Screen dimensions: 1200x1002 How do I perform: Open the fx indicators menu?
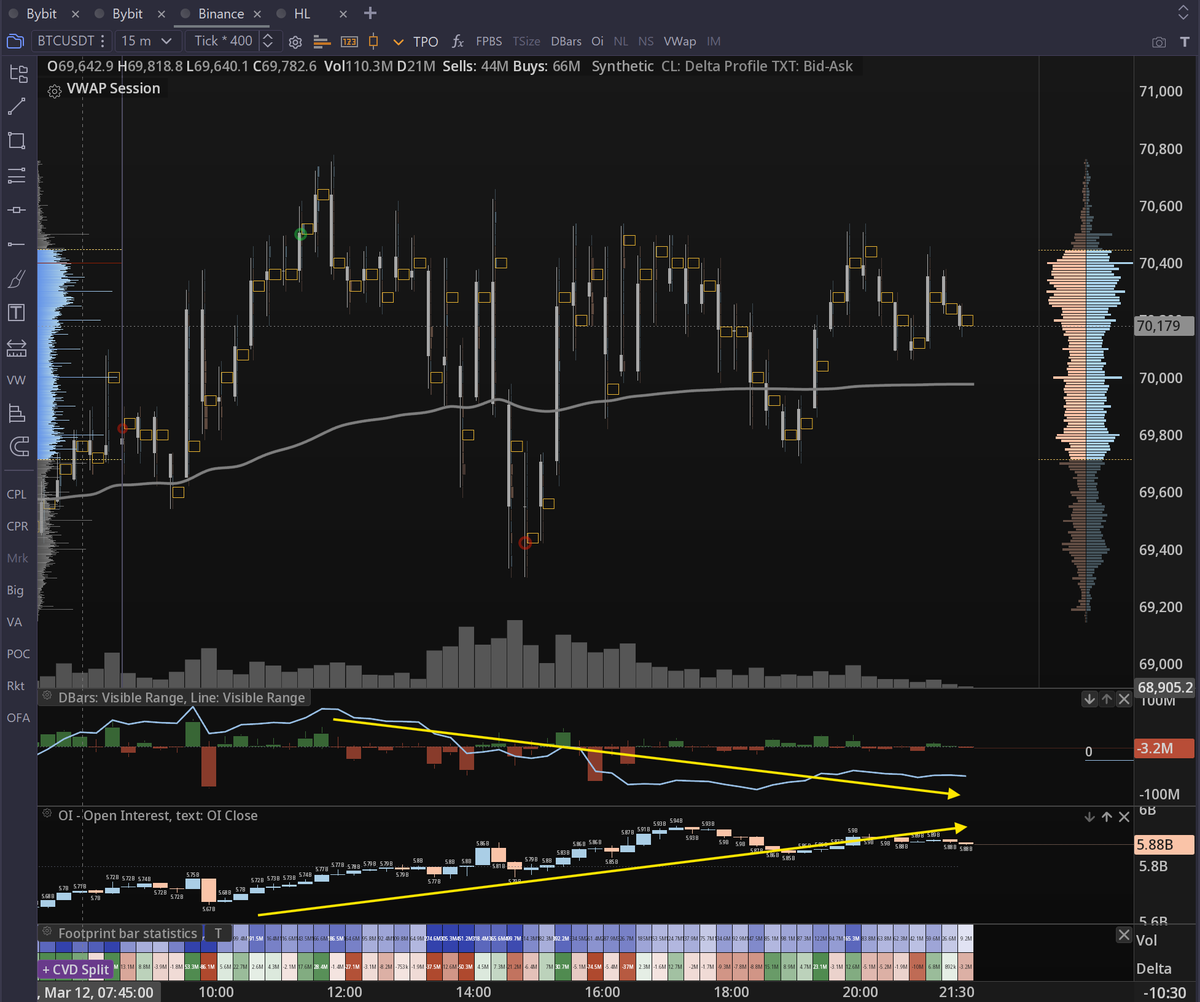(x=458, y=42)
